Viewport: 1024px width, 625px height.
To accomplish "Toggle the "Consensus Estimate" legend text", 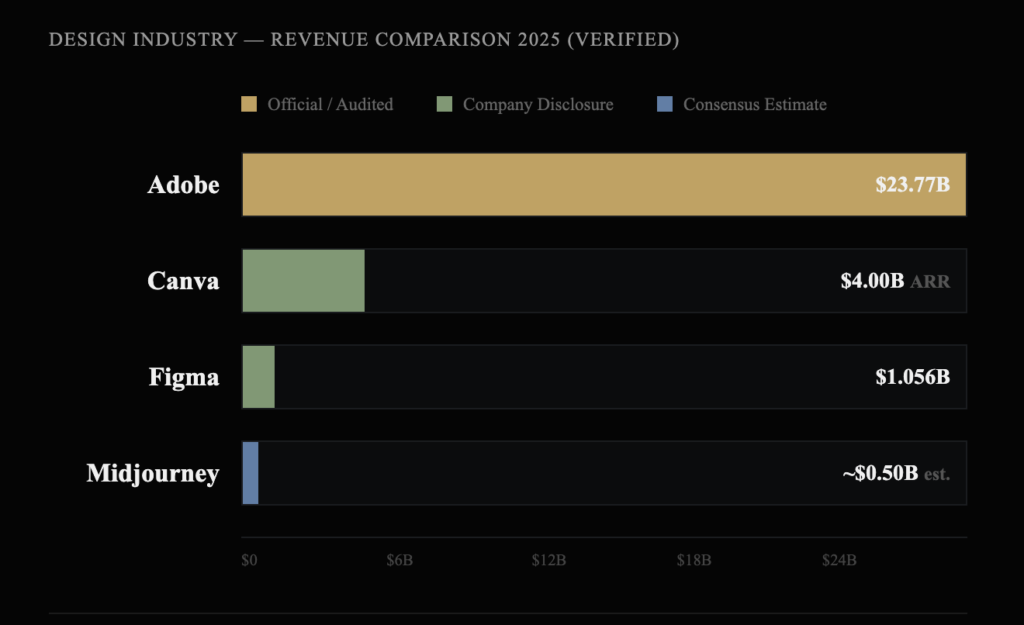I will pos(755,104).
